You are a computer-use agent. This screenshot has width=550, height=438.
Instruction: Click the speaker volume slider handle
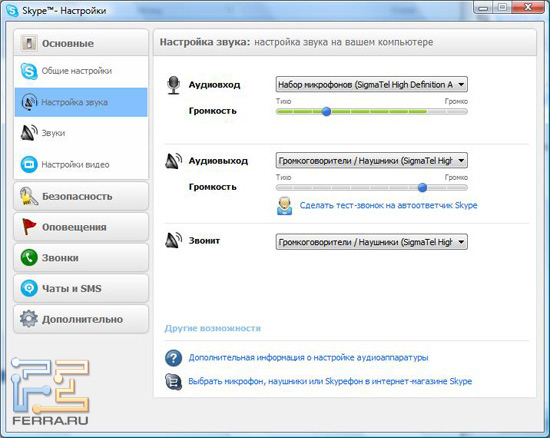pos(422,188)
